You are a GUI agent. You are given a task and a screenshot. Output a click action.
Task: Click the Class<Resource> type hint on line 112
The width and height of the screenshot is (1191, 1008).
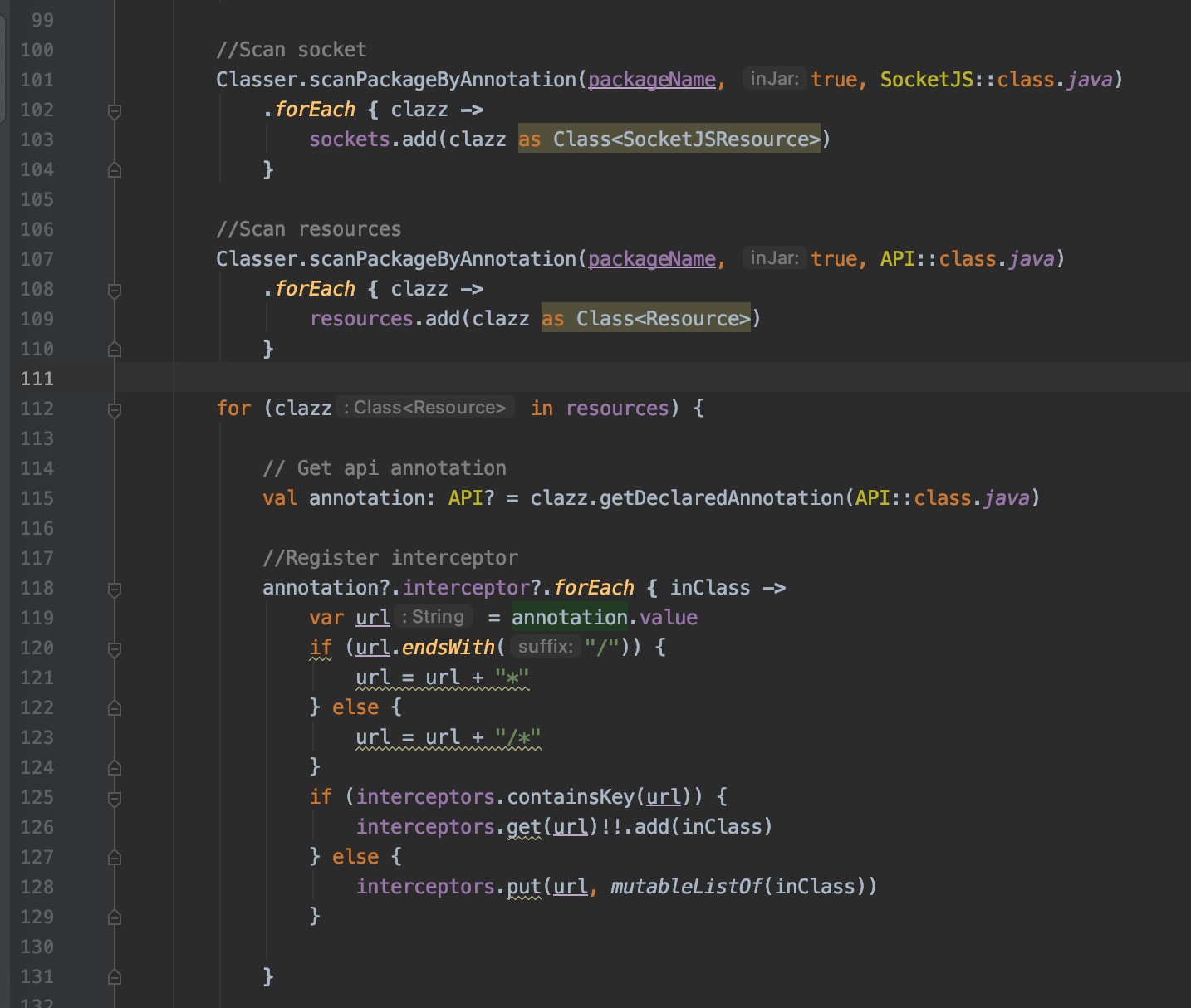[x=425, y=407]
